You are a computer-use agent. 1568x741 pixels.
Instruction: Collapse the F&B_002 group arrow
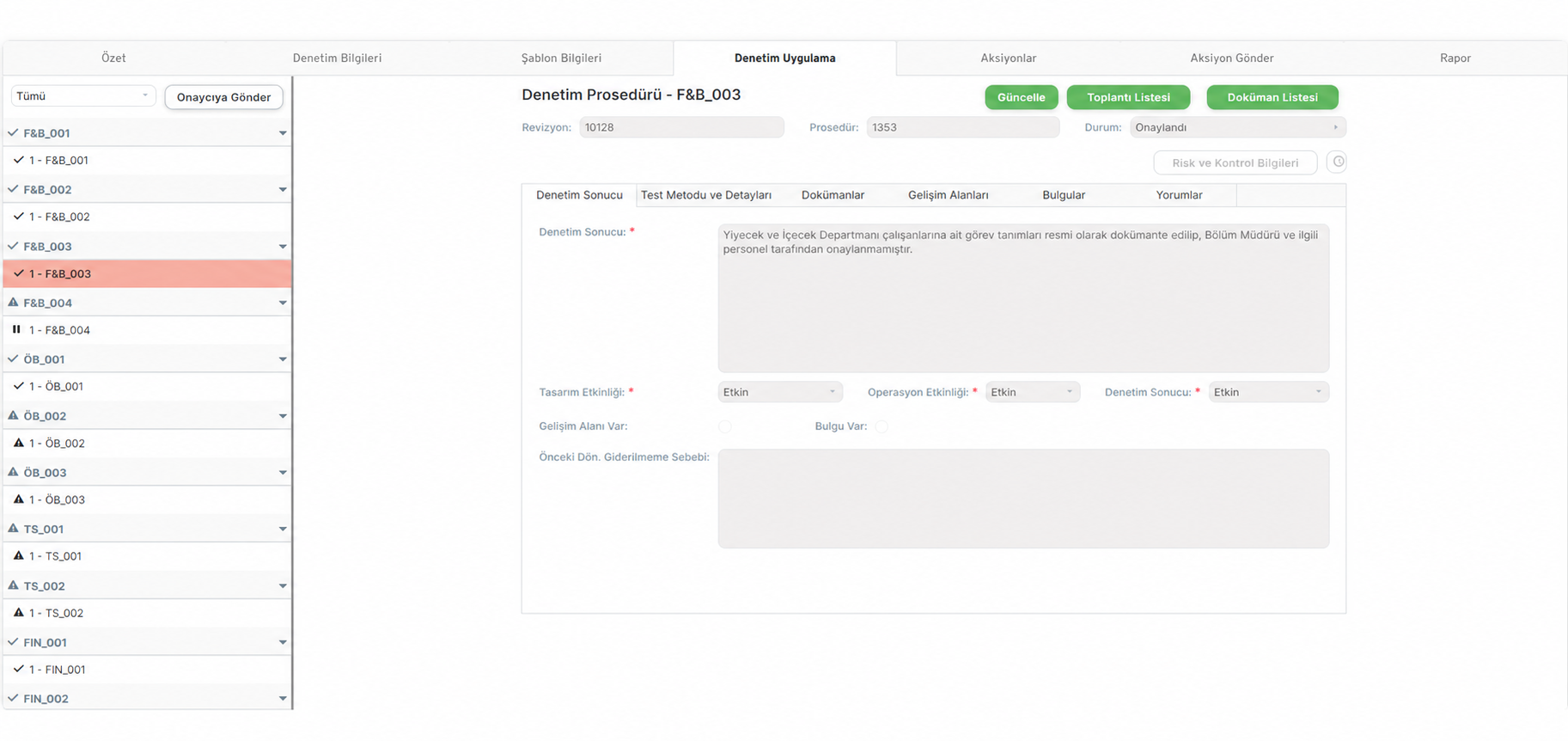pos(283,190)
